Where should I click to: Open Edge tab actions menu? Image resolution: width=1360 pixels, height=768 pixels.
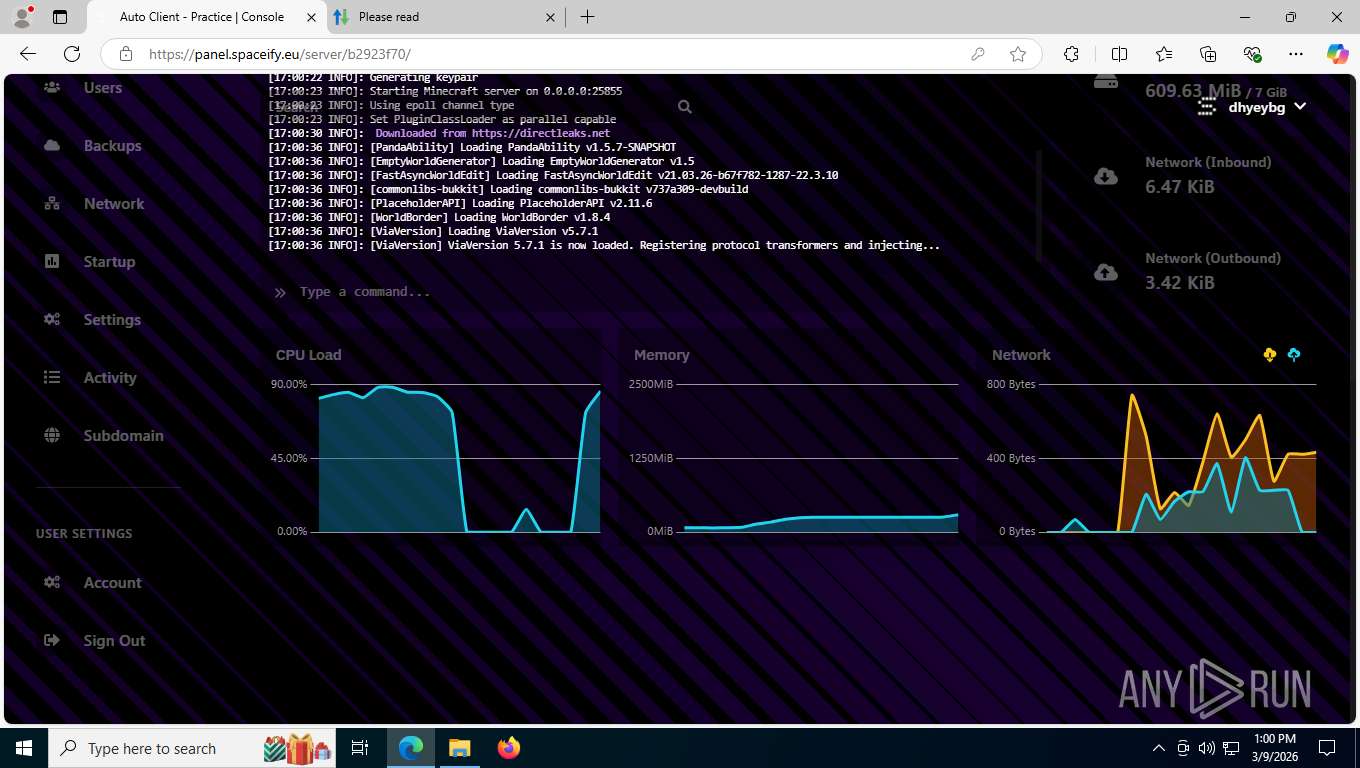[x=60, y=17]
